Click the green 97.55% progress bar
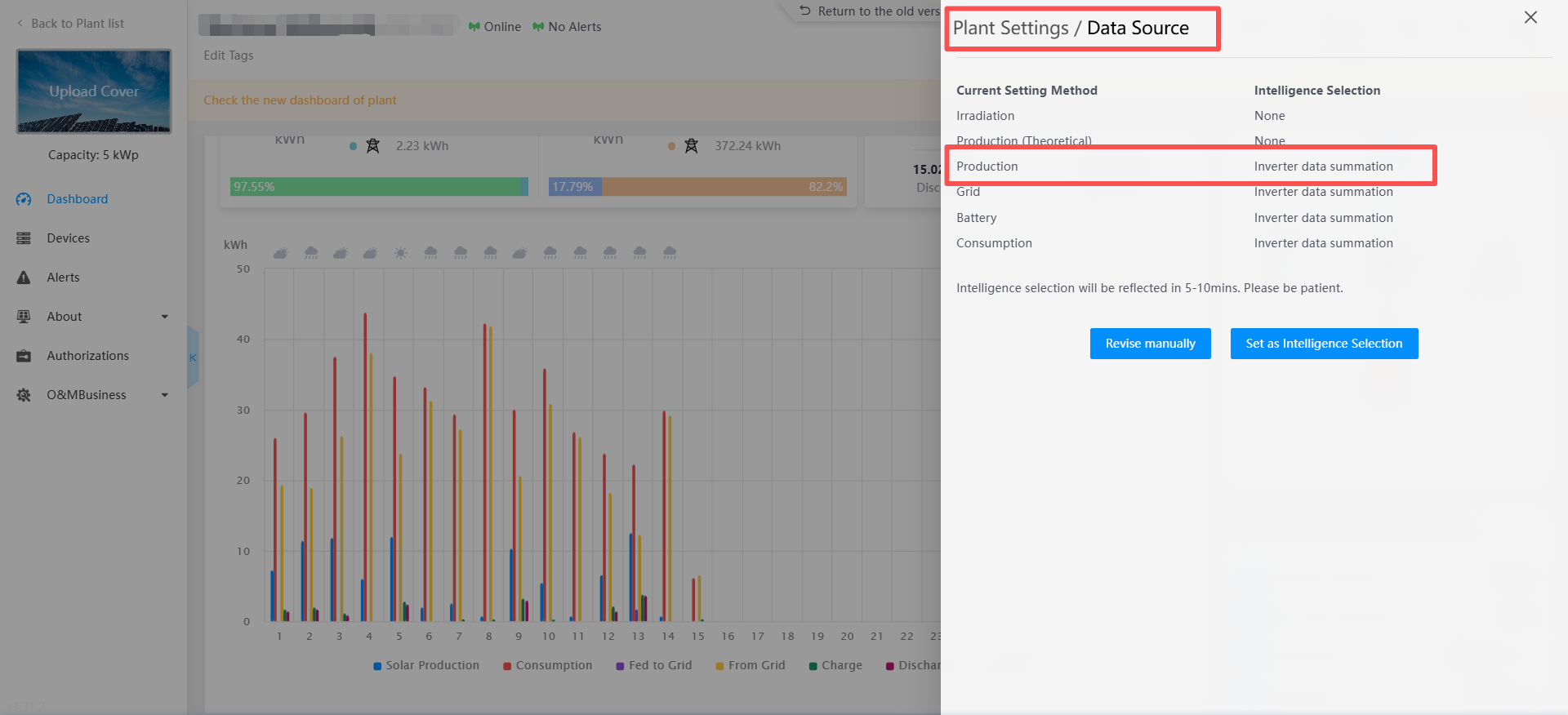The height and width of the screenshot is (715, 1568). click(x=376, y=187)
